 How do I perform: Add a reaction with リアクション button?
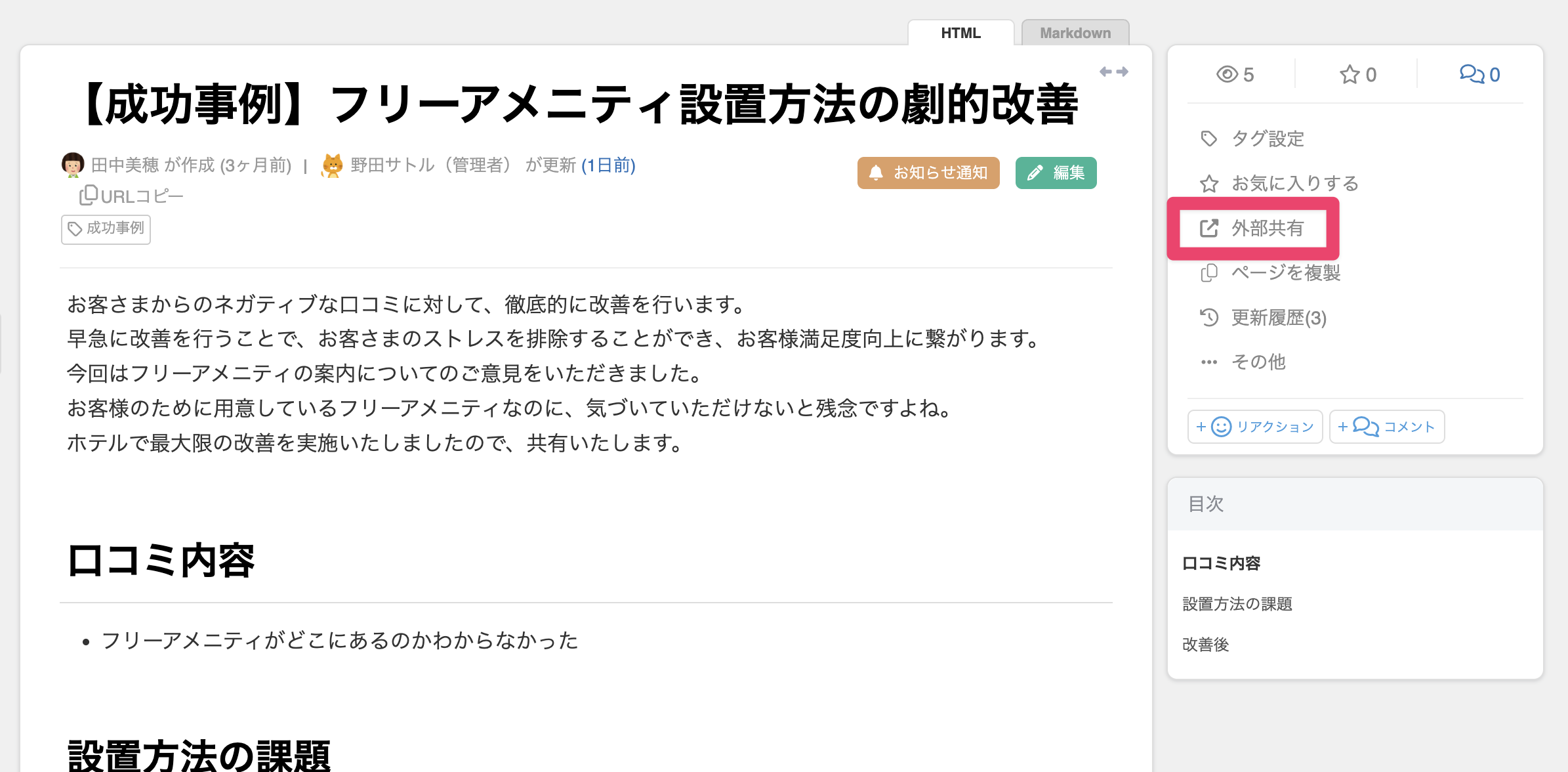click(1254, 427)
